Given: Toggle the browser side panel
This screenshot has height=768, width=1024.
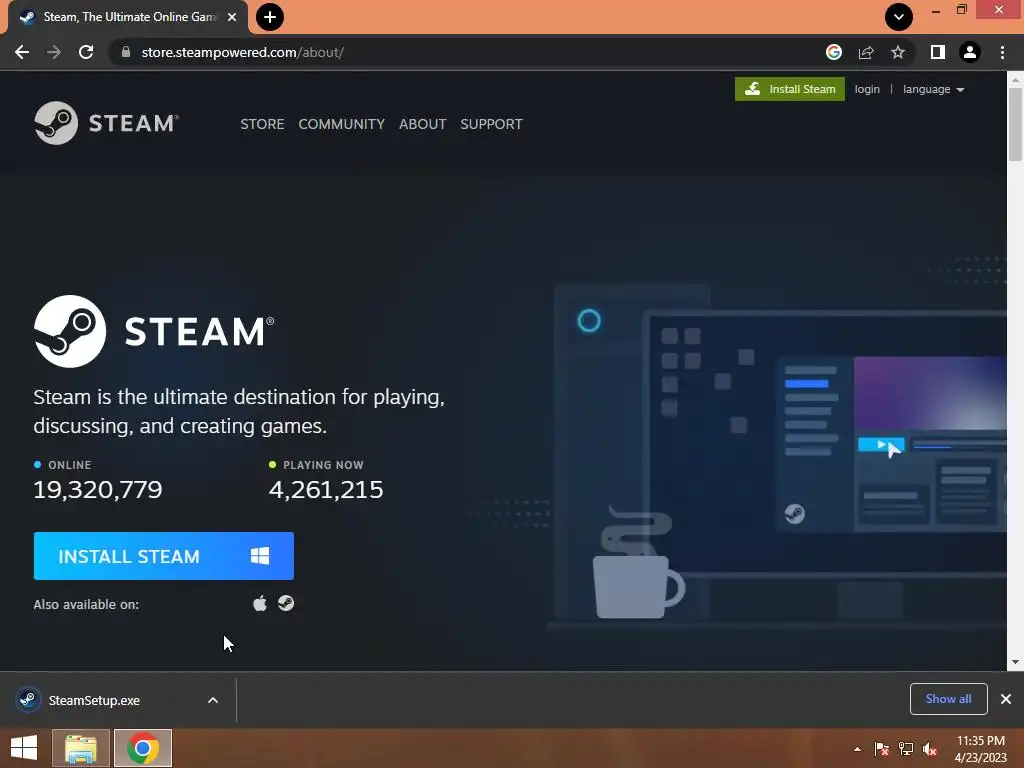Looking at the screenshot, I should click(x=938, y=52).
